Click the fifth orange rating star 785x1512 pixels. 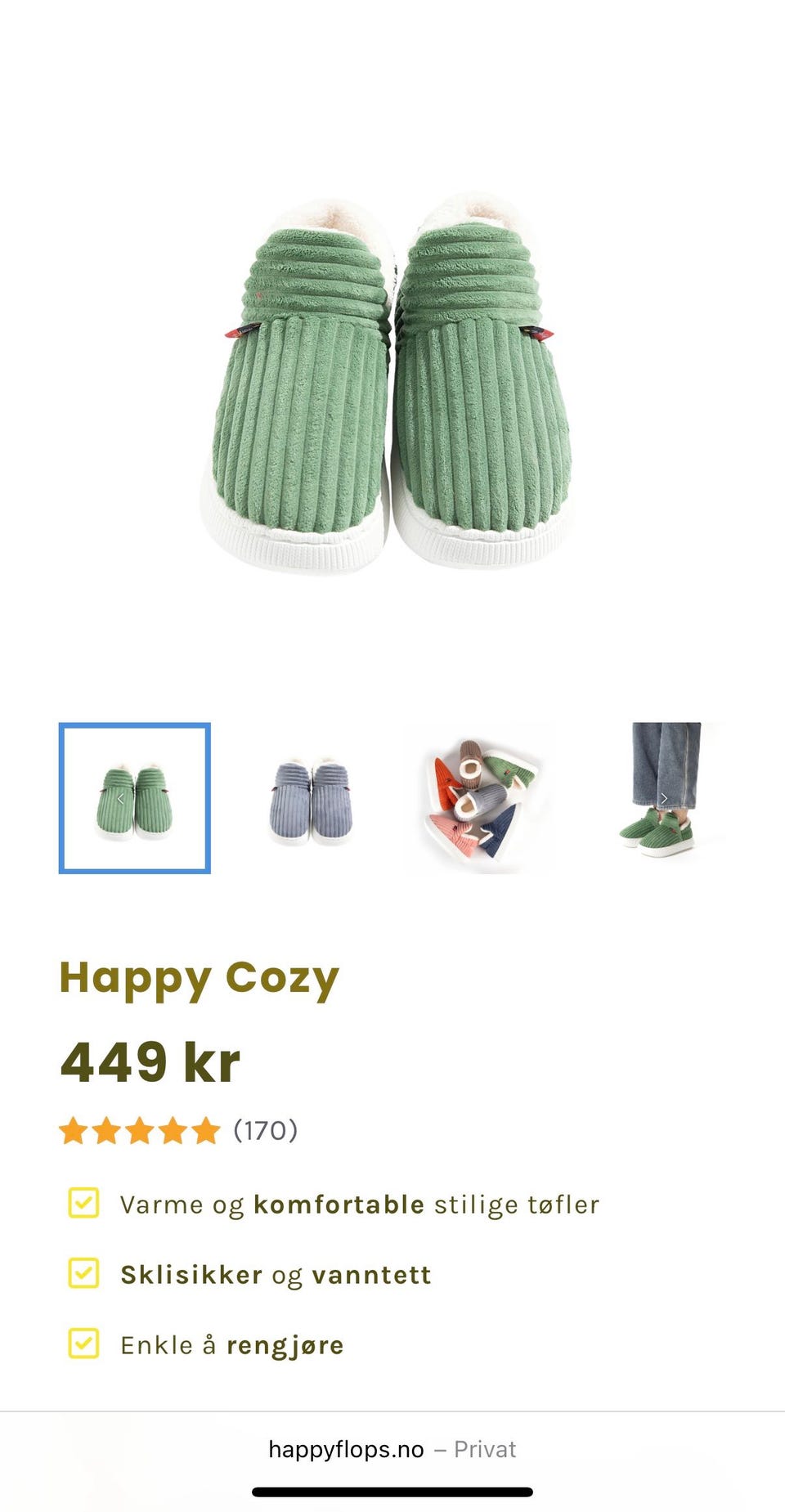206,1131
